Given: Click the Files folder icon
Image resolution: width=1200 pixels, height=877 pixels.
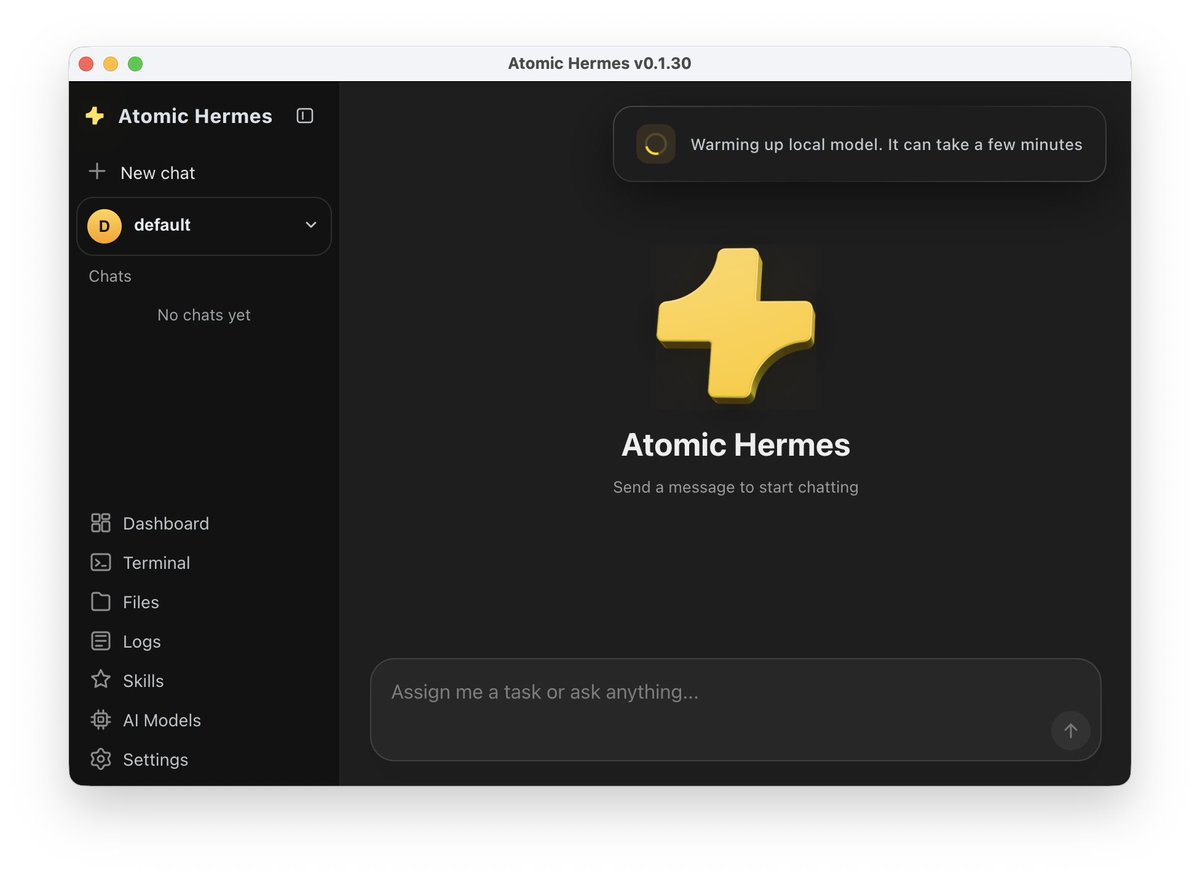Looking at the screenshot, I should [101, 602].
